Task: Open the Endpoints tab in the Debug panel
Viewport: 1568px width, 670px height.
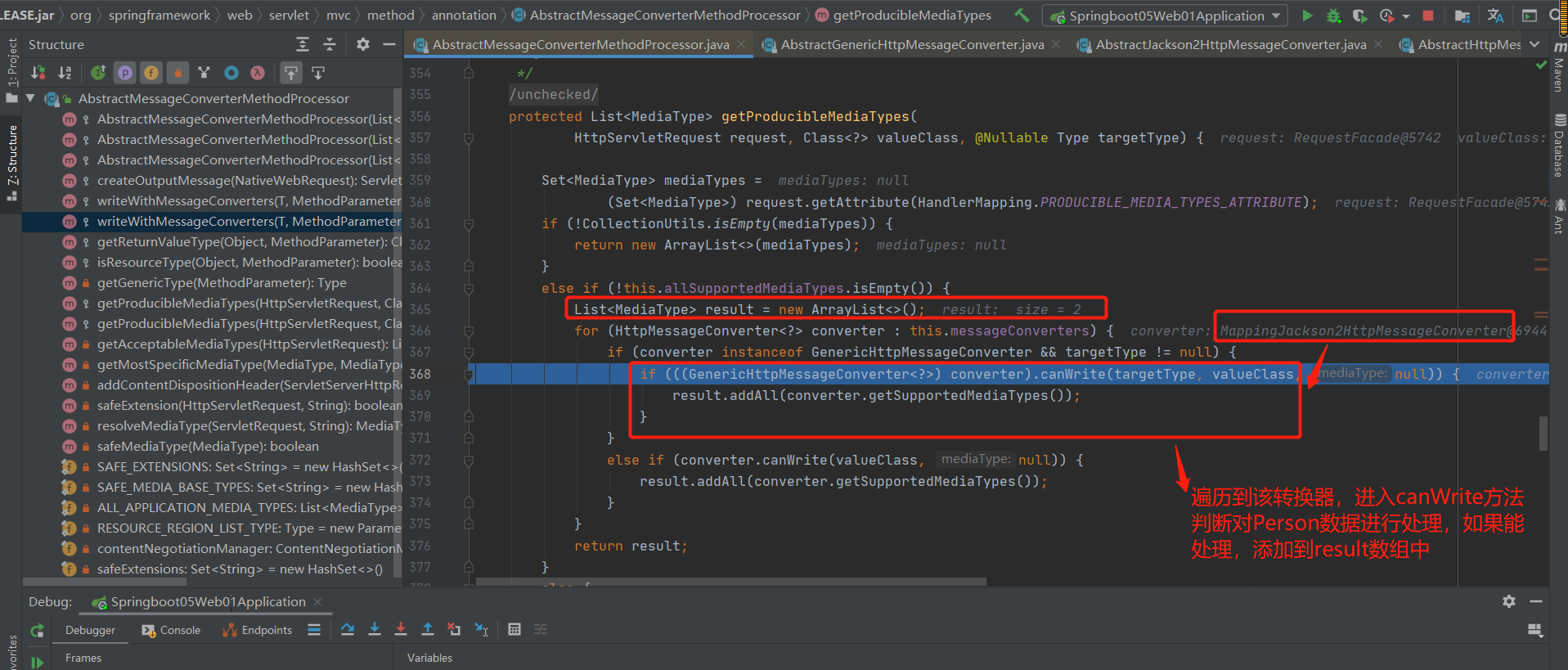Action: point(258,630)
